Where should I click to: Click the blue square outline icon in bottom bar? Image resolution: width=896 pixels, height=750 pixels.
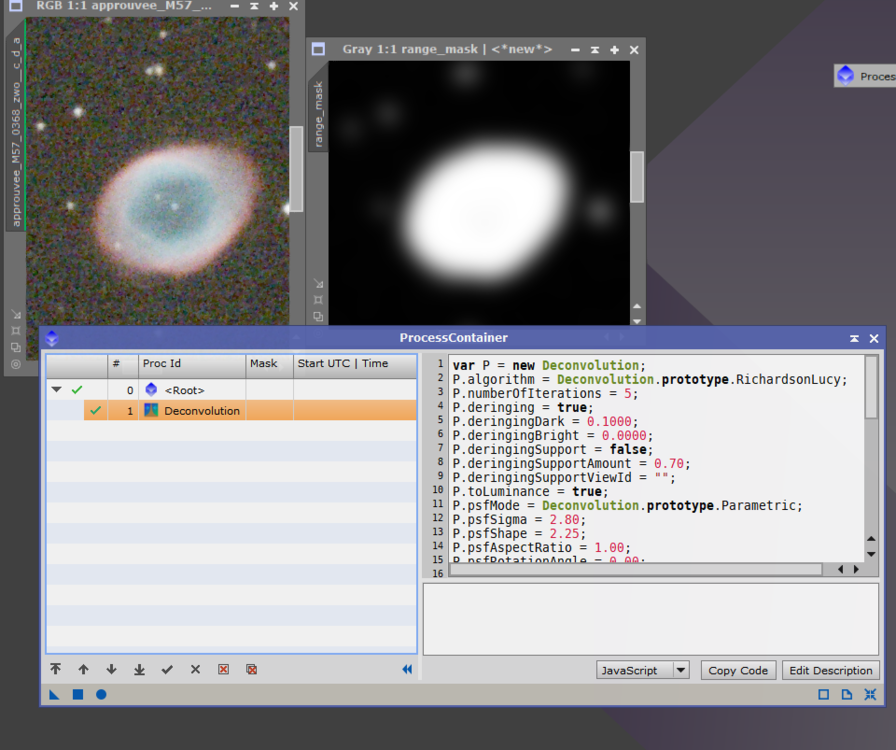tap(823, 695)
